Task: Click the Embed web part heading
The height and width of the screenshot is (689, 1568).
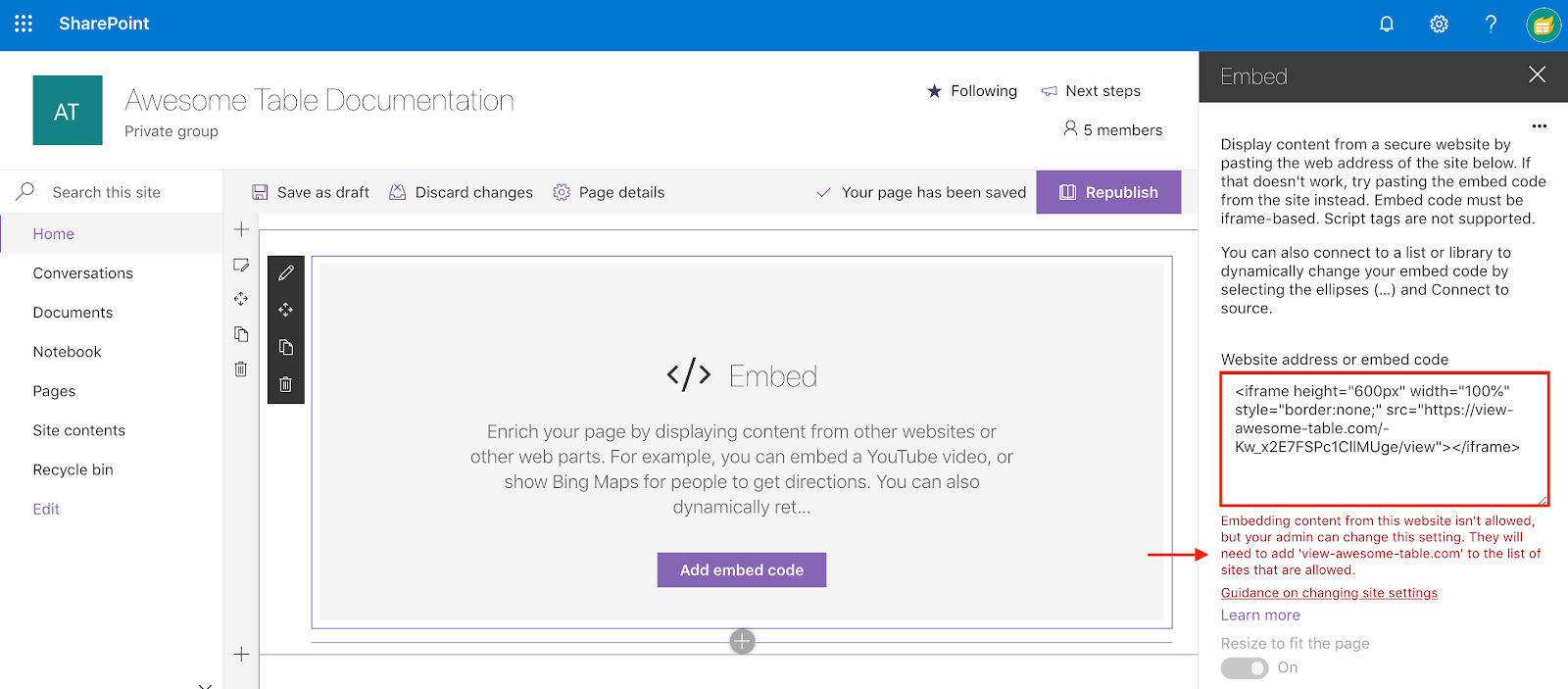Action: coord(773,376)
